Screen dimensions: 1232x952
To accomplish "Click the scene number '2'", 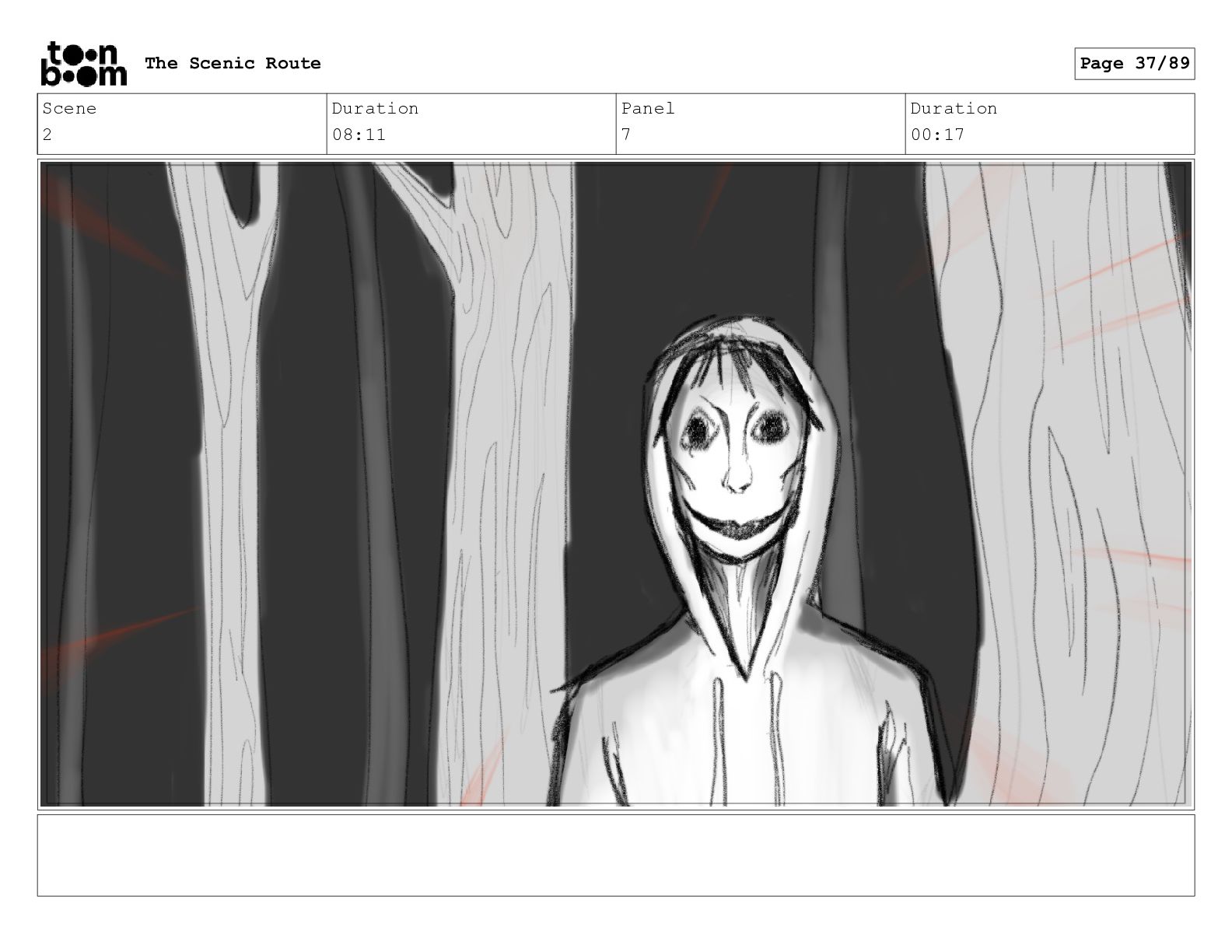I will click(47, 135).
